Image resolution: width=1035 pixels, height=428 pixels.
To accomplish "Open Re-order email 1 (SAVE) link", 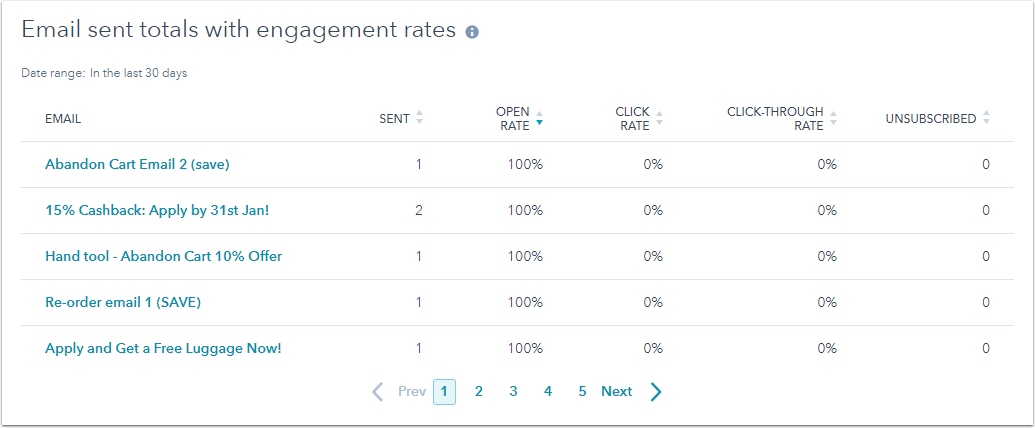I will pos(123,302).
